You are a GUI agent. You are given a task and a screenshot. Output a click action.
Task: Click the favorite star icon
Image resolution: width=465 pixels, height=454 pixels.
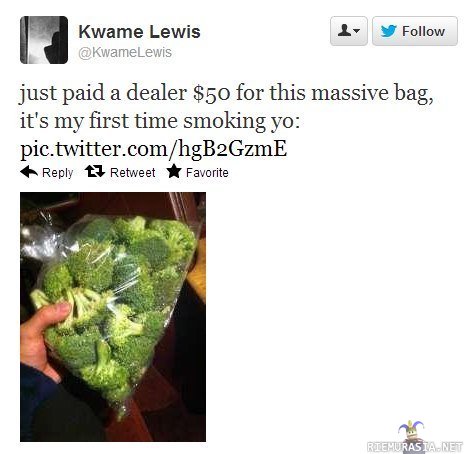174,171
